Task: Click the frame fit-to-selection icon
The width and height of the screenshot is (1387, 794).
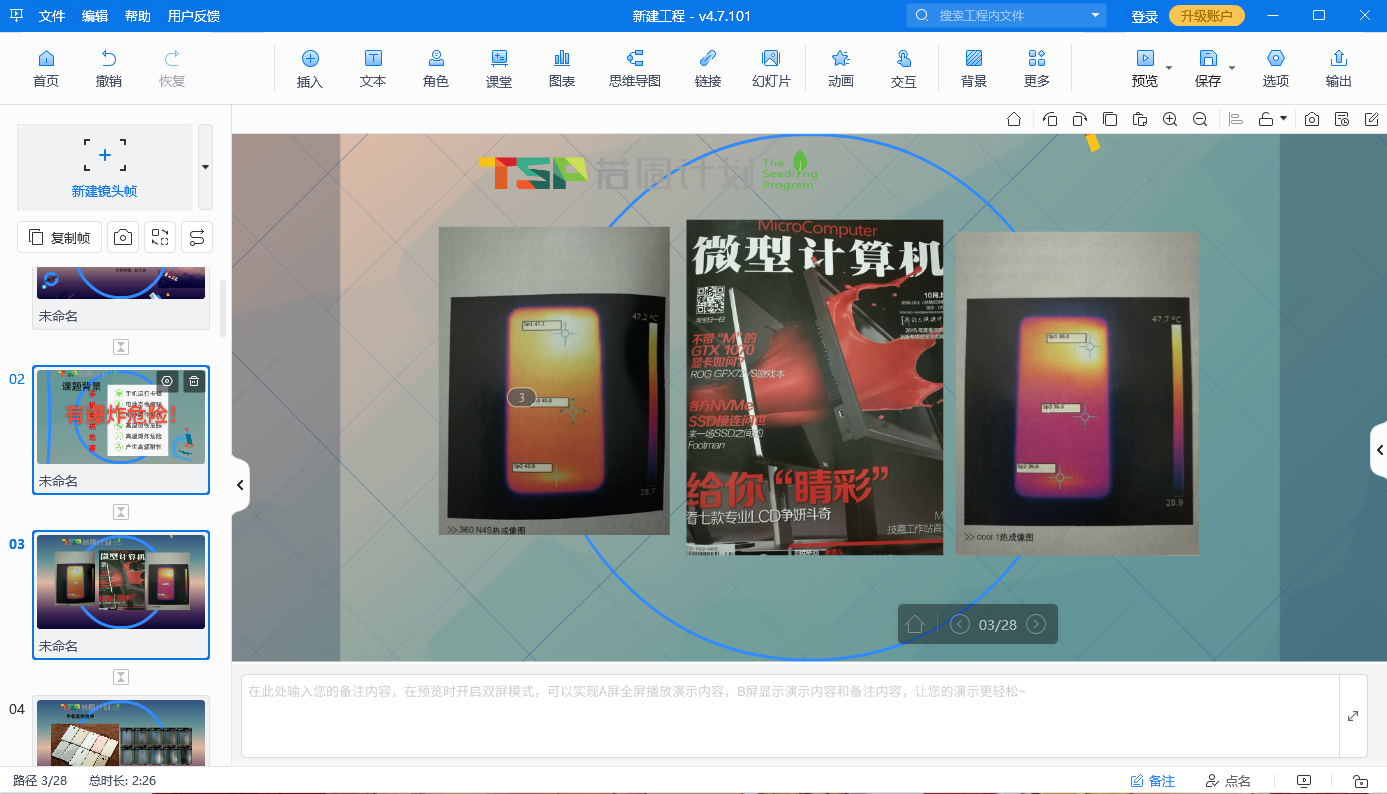Action: 160,237
